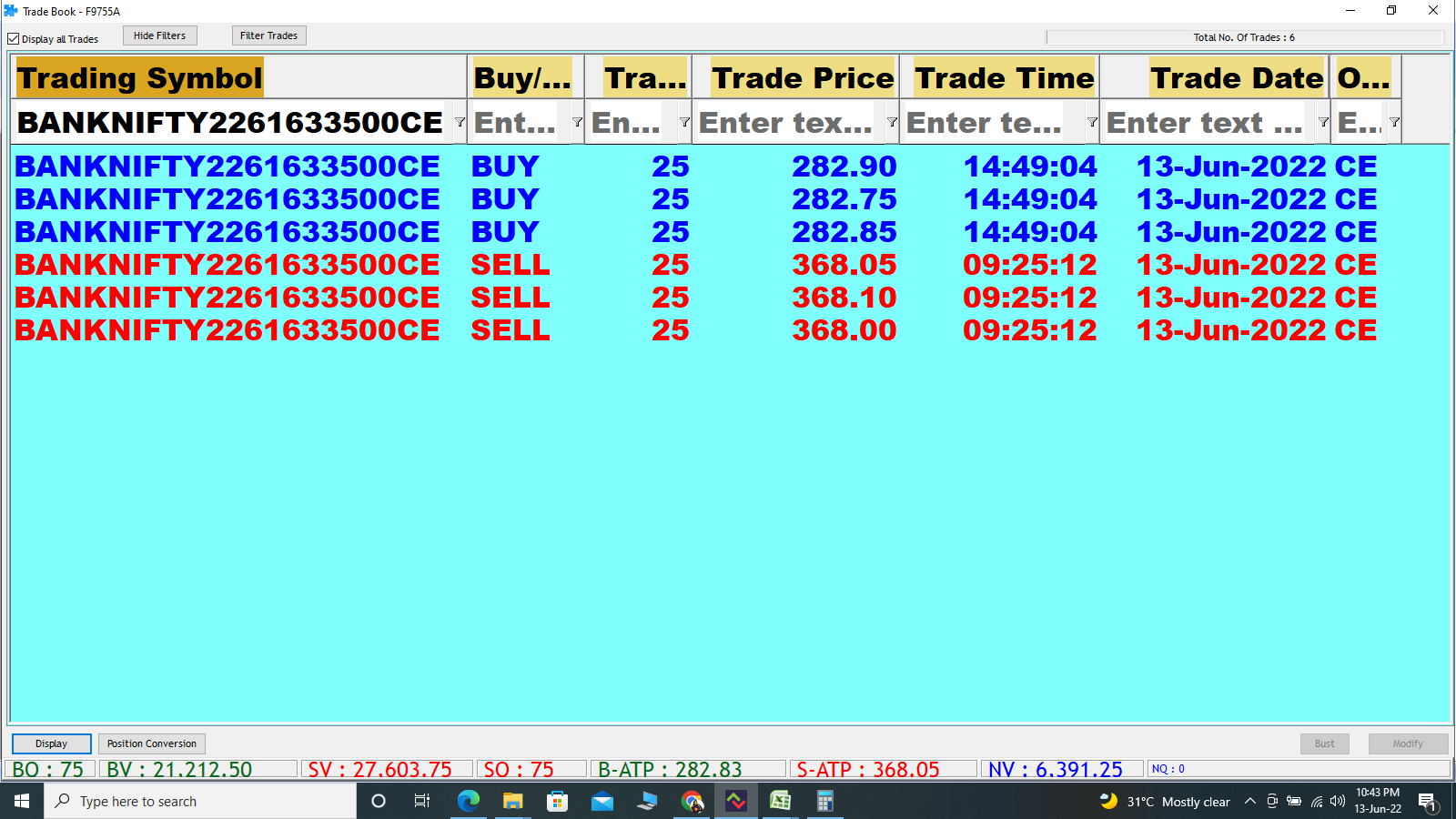Image resolution: width=1456 pixels, height=819 pixels.
Task: Switch to the trading terminal taskbar icon
Action: [x=736, y=801]
